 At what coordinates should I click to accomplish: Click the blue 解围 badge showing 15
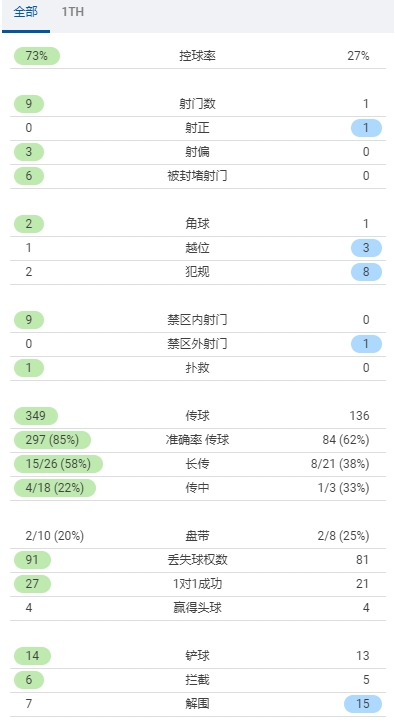click(x=363, y=704)
